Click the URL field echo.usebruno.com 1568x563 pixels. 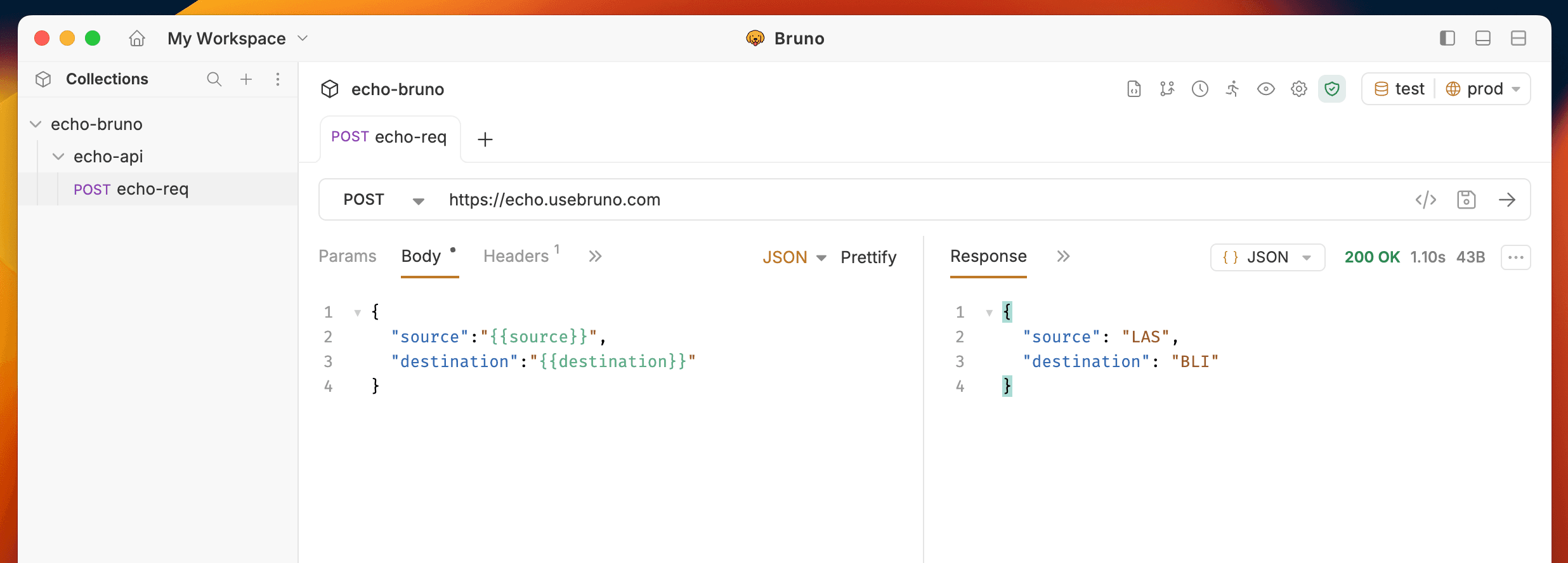pos(555,200)
